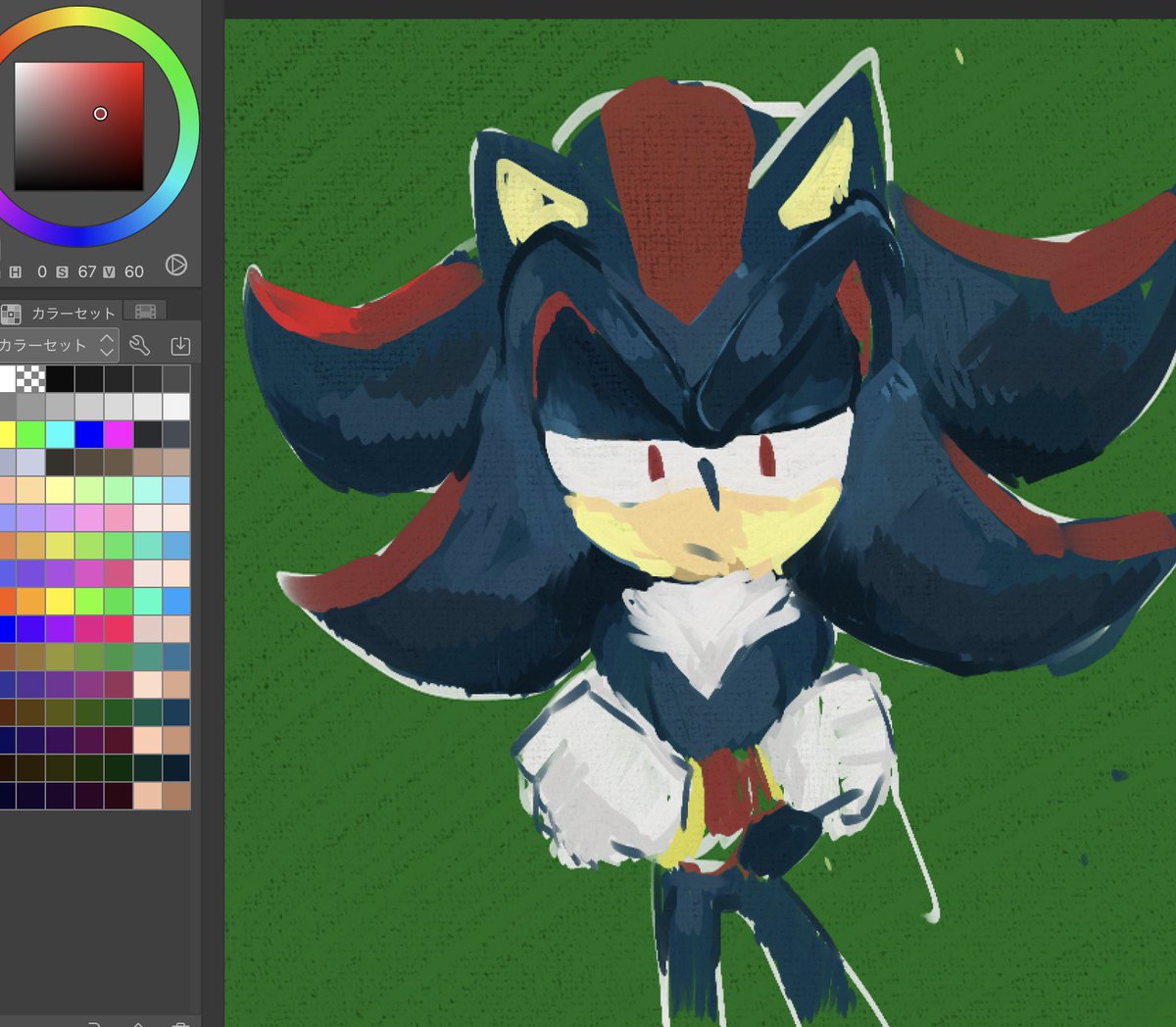This screenshot has width=1176, height=1027.
Task: Select the neon green swatch beside bright cyan
Action: pyautogui.click(x=30, y=433)
